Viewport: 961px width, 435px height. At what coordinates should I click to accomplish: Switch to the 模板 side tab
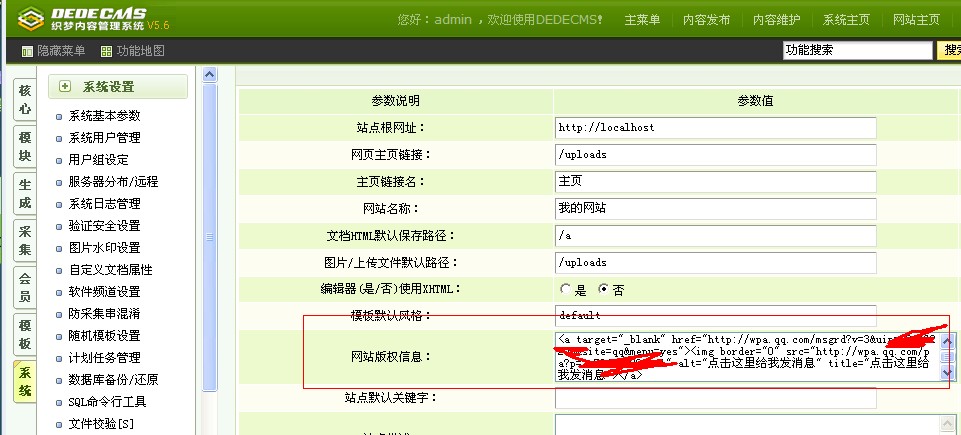(x=25, y=334)
